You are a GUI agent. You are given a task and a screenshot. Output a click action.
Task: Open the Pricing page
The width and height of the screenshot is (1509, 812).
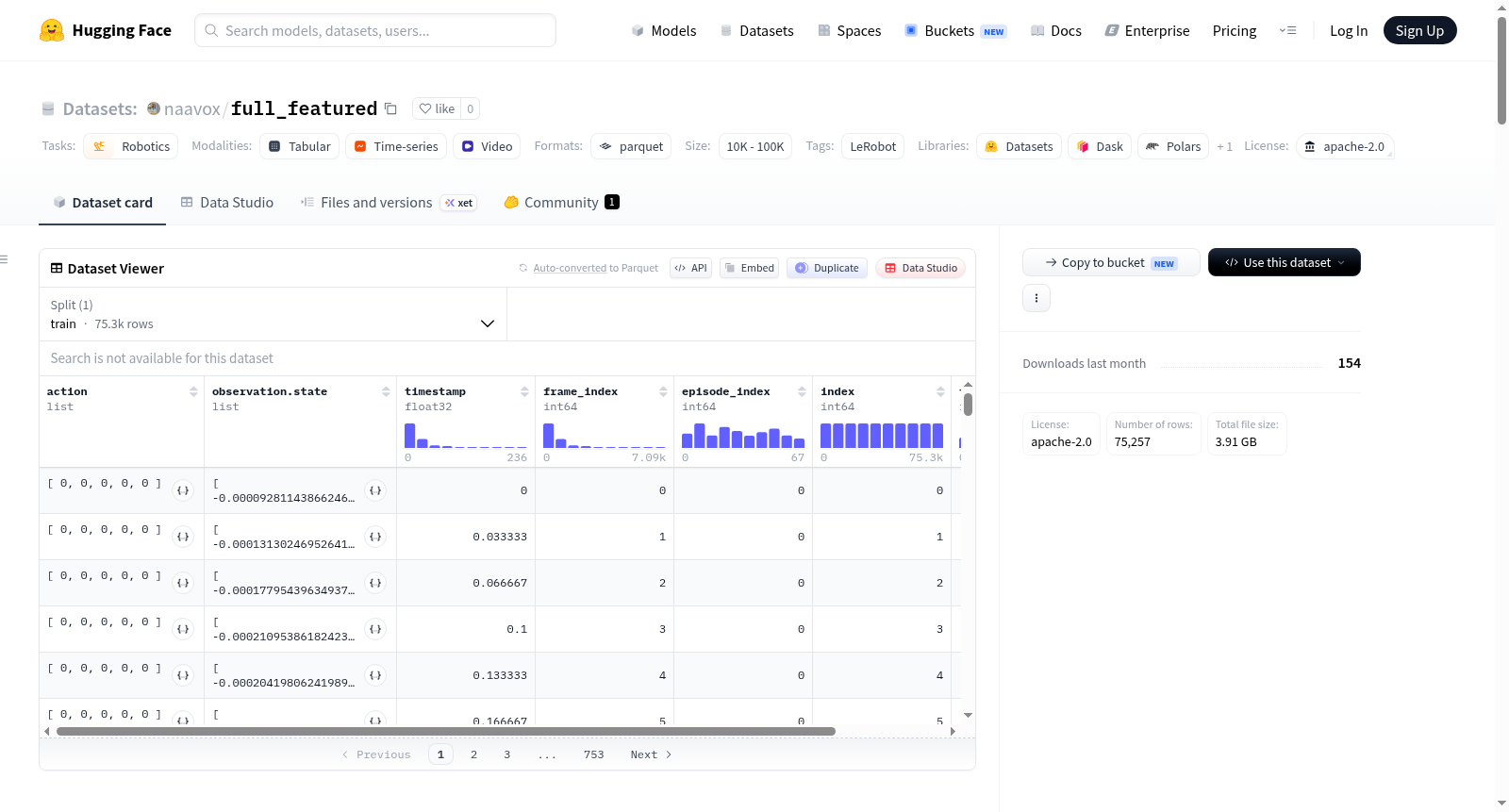pyautogui.click(x=1235, y=30)
